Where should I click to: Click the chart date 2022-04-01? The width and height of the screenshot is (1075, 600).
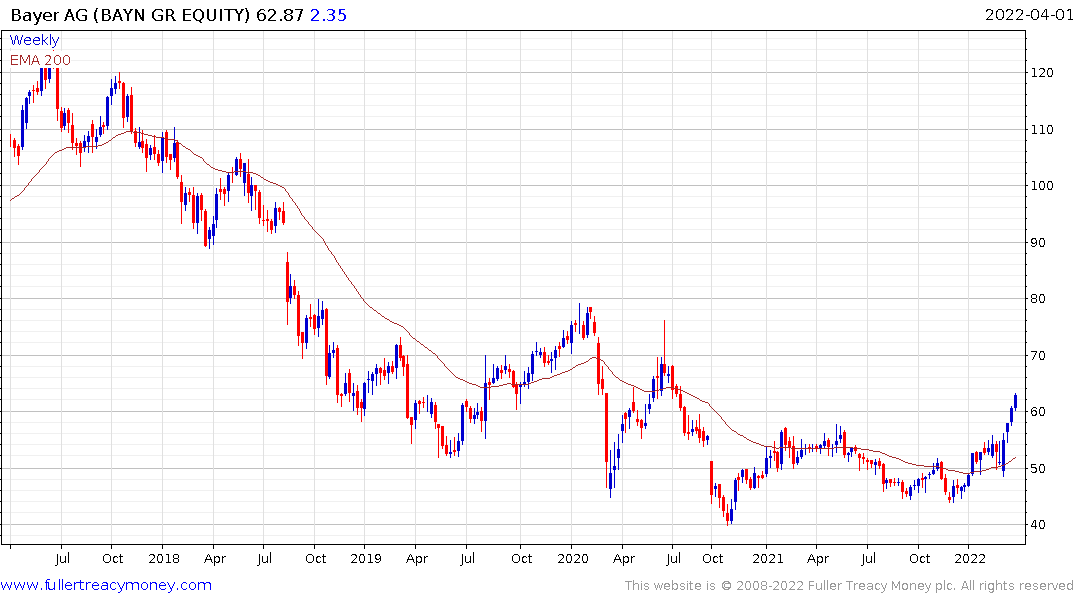[1028, 14]
